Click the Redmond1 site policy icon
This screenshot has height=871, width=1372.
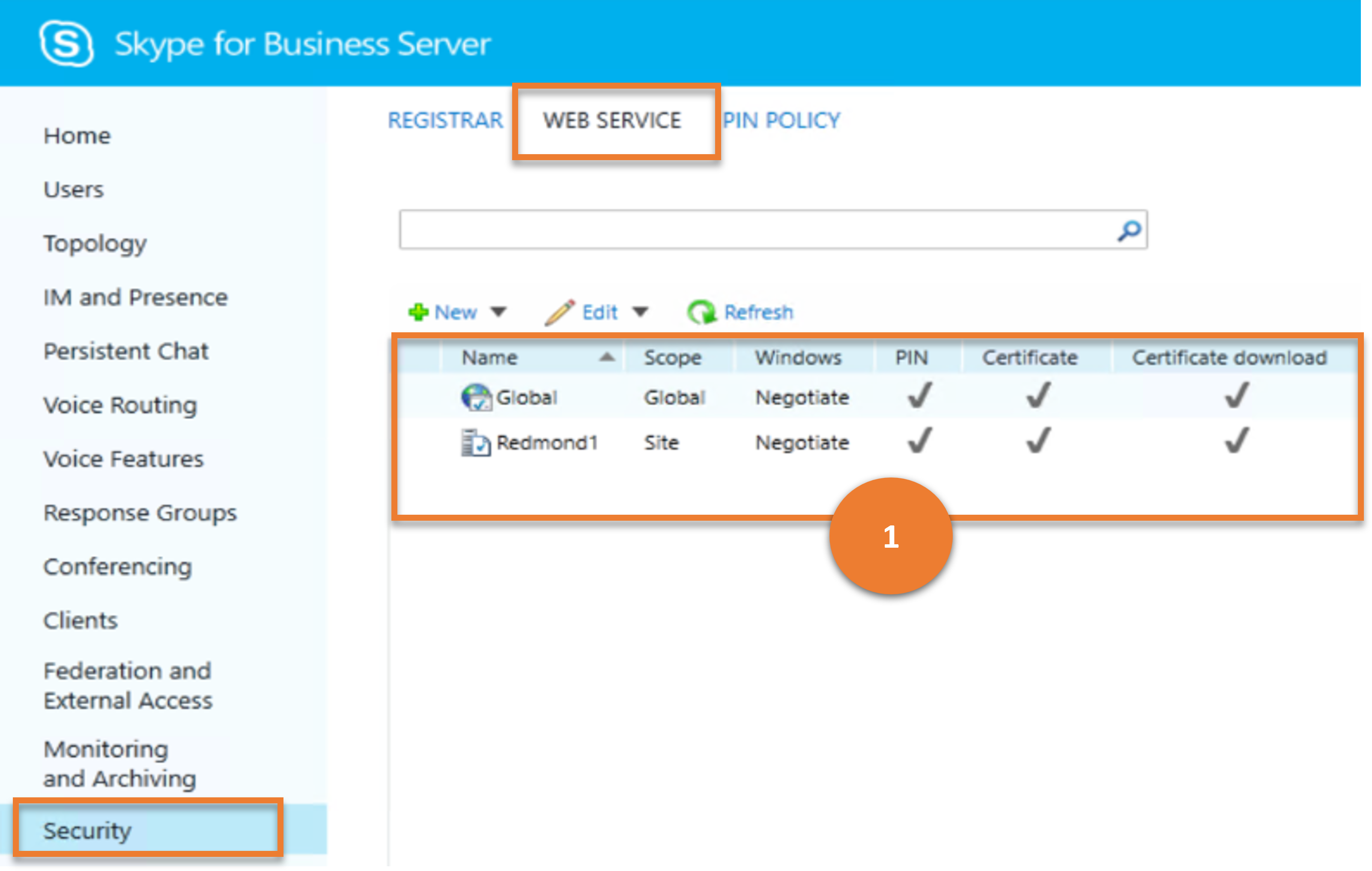click(476, 443)
